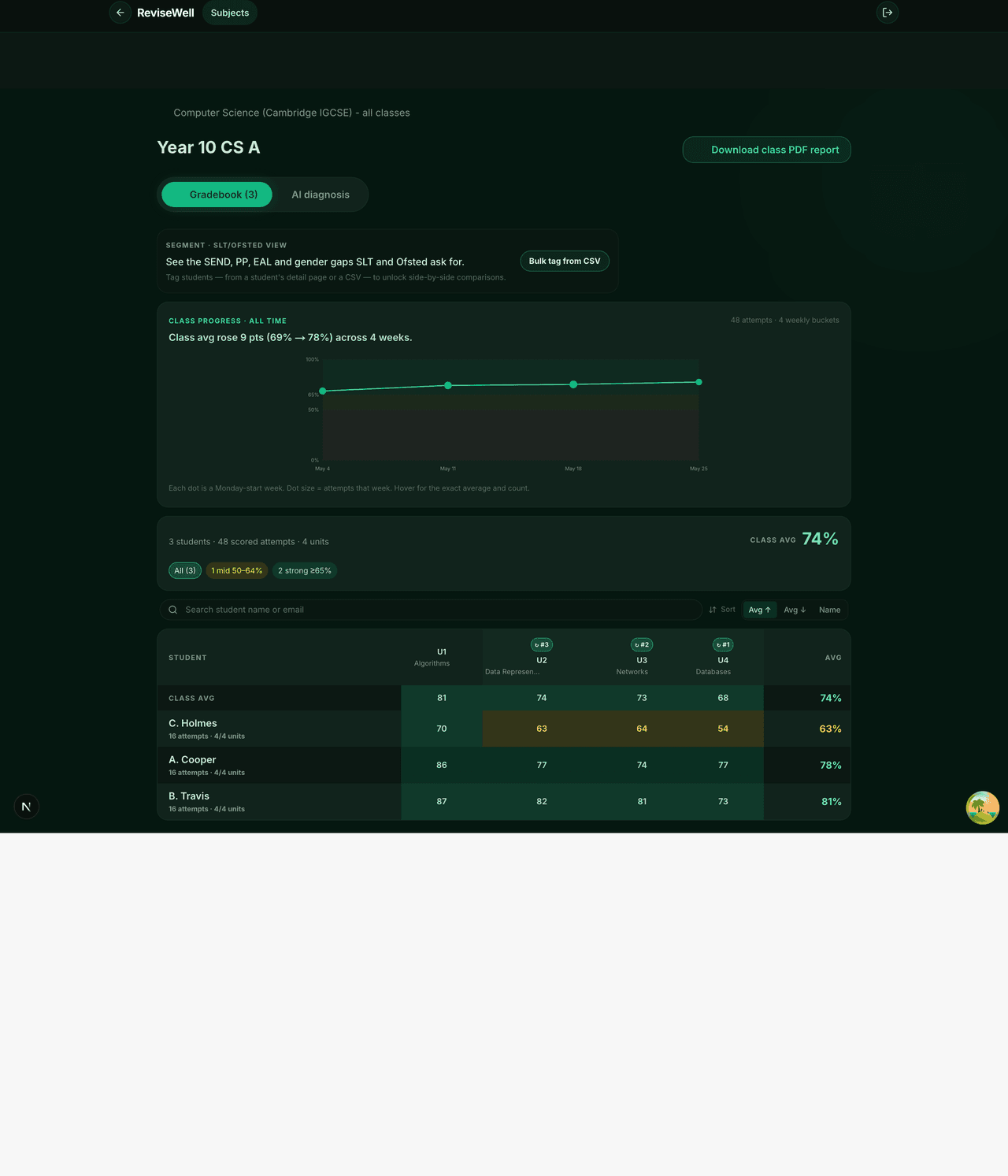
Task: Filter by 1 mid 50–64% chip
Action: (237, 570)
